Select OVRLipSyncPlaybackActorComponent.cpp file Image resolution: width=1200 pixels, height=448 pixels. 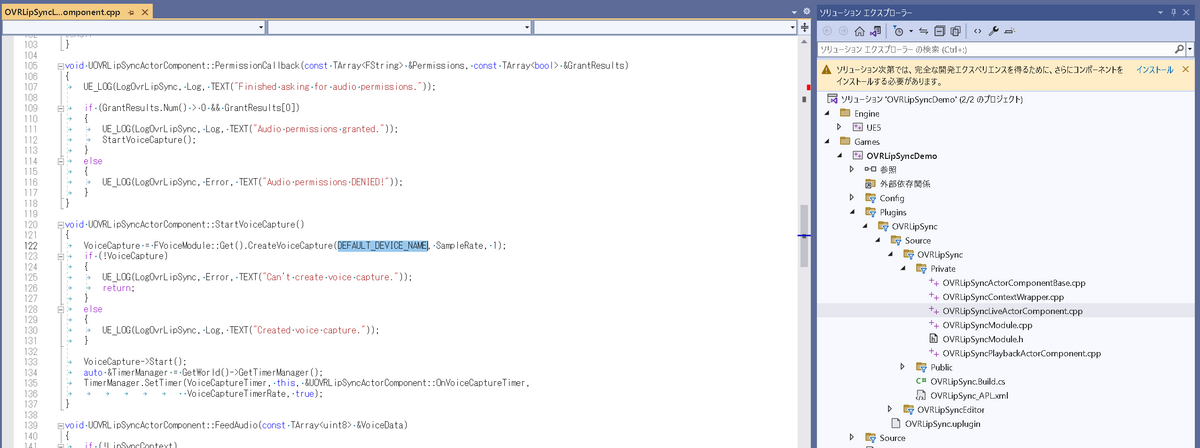1022,353
